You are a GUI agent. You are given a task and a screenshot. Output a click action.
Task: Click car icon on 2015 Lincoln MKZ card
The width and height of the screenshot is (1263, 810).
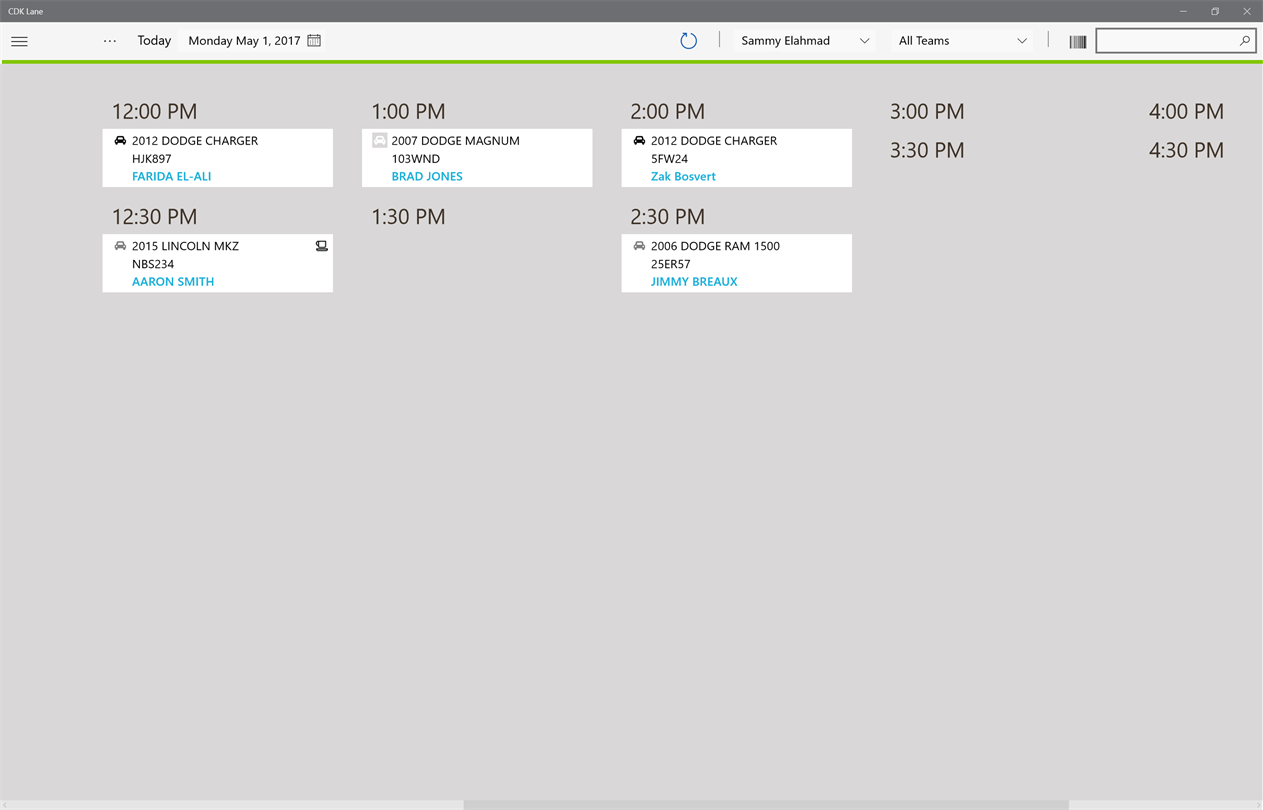[x=120, y=246]
